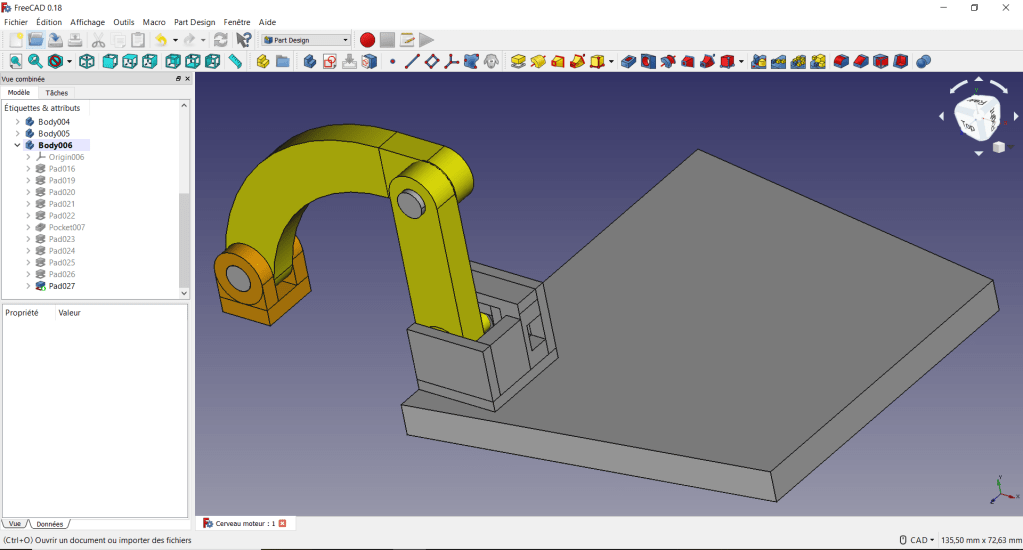This screenshot has width=1023, height=550.
Task: Click the Boolean operation icon
Action: coord(923,62)
